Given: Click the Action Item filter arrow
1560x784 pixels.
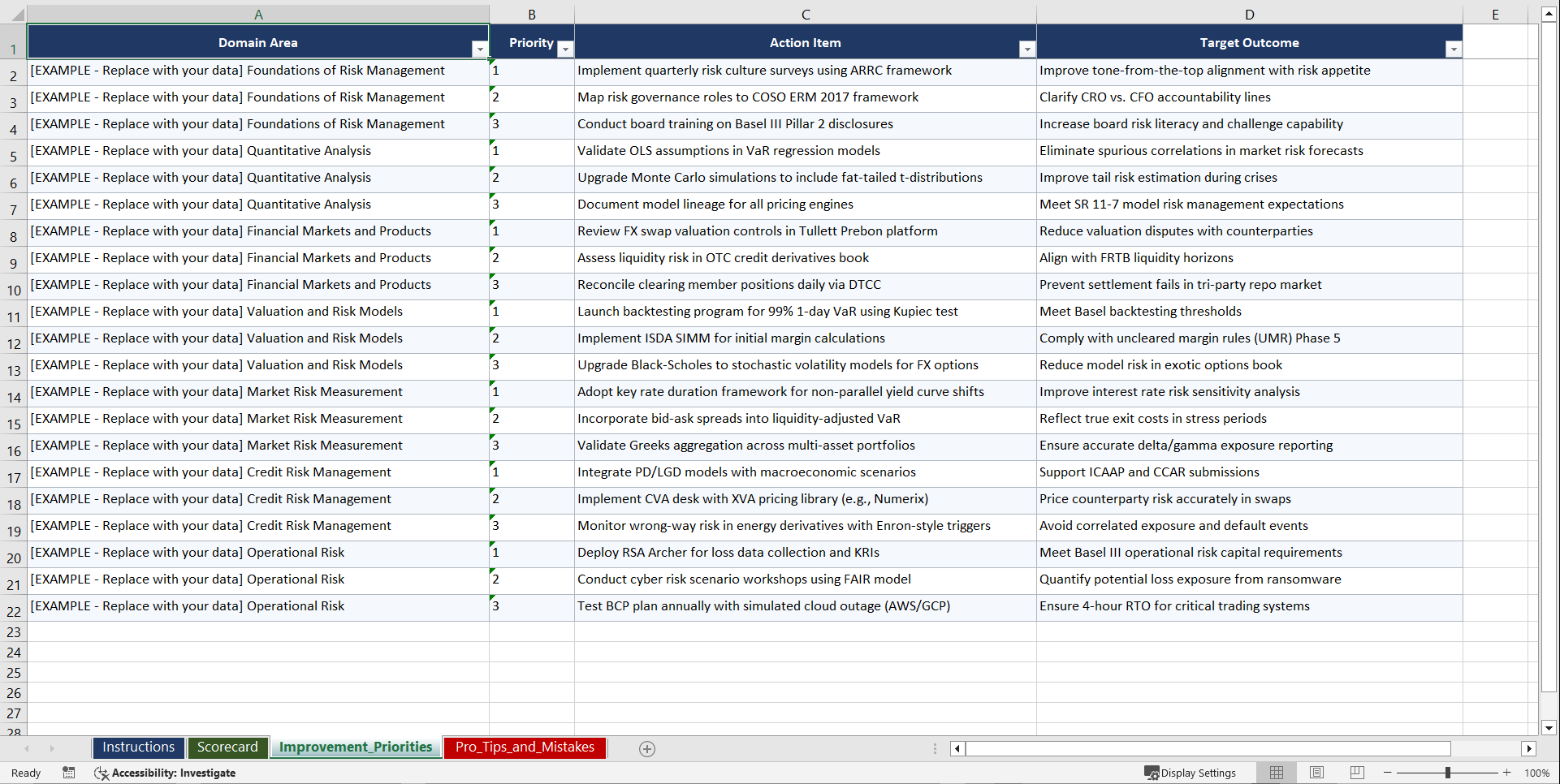Looking at the screenshot, I should [x=1026, y=50].
